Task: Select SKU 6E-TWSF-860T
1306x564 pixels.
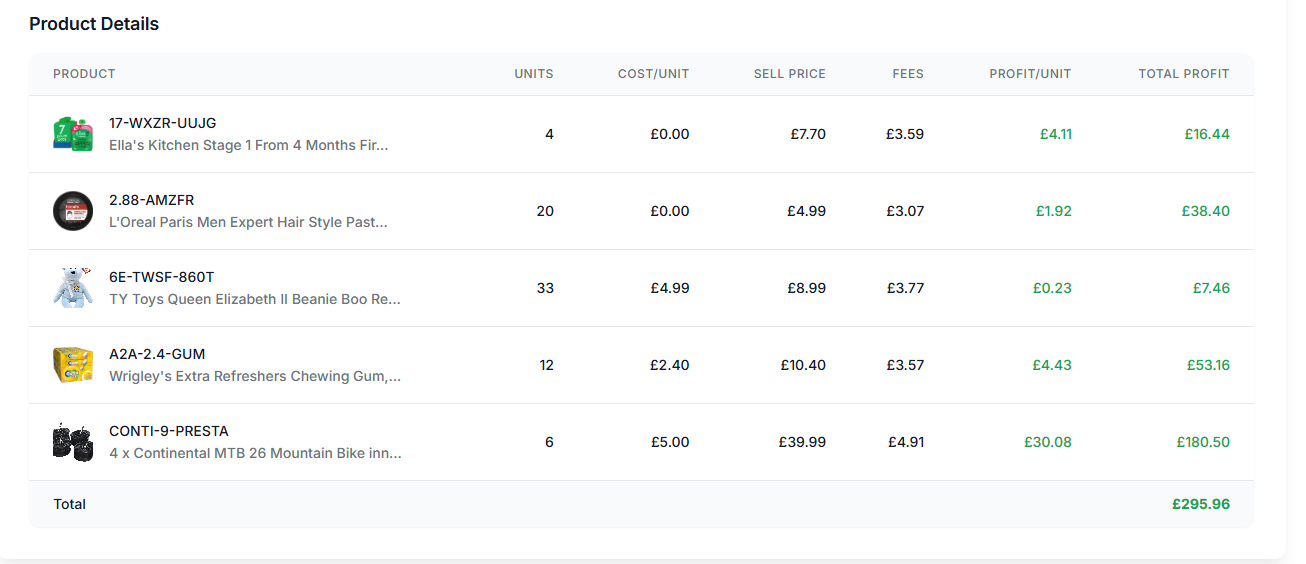Action: (161, 277)
